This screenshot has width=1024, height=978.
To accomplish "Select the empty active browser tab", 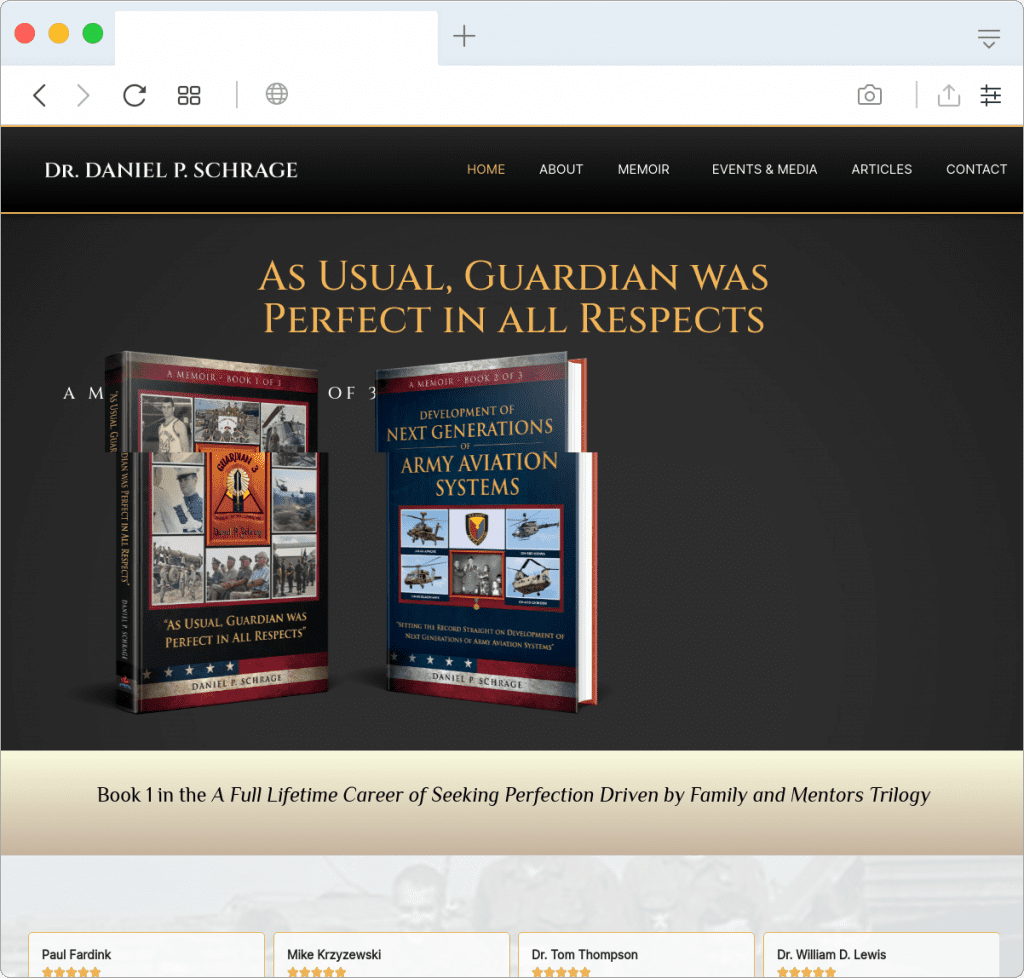I will pyautogui.click(x=276, y=38).
